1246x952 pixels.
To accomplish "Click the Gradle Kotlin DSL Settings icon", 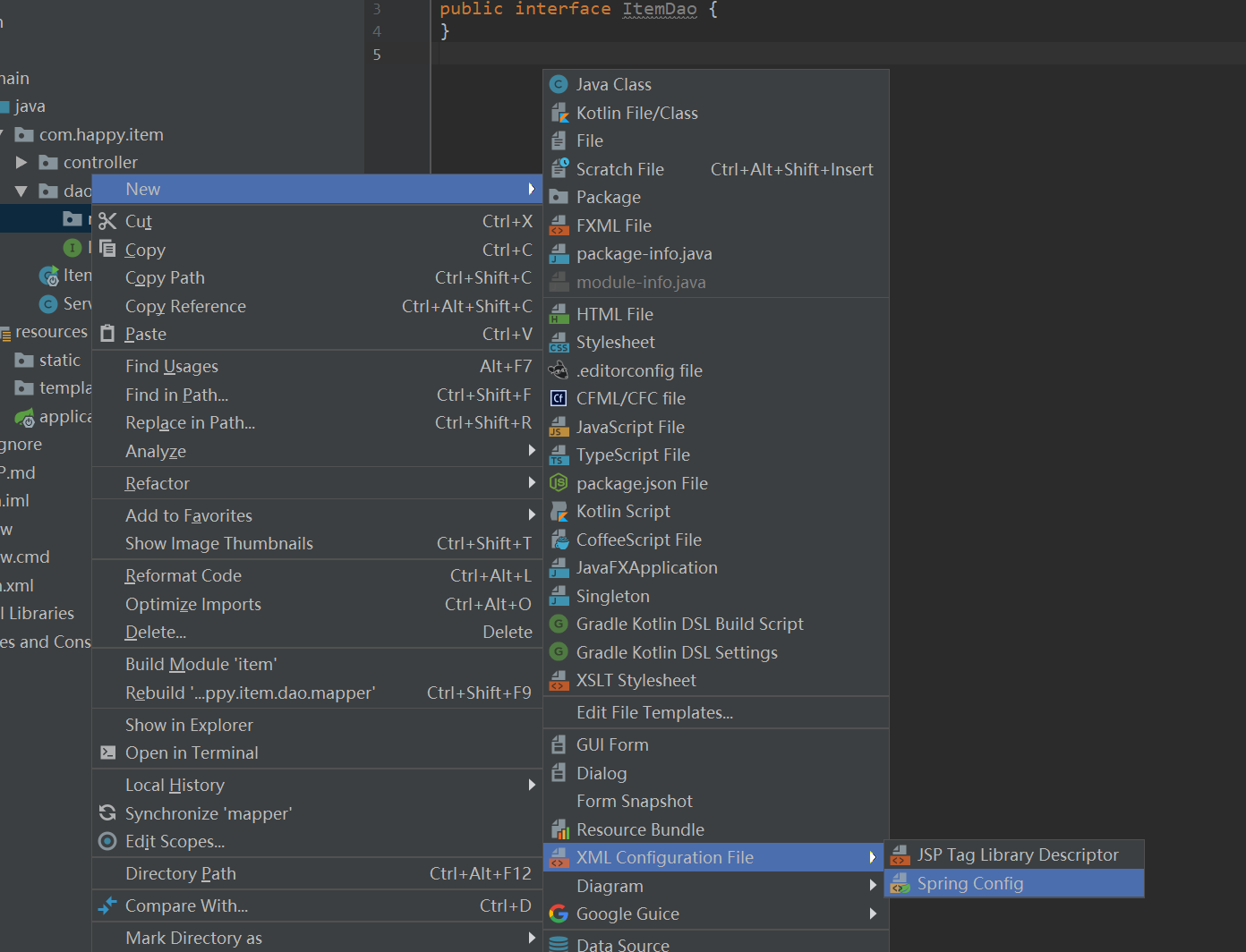I will (559, 652).
